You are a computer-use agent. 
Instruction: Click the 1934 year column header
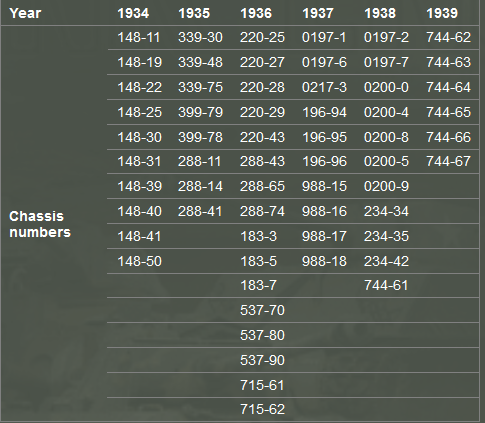point(133,13)
